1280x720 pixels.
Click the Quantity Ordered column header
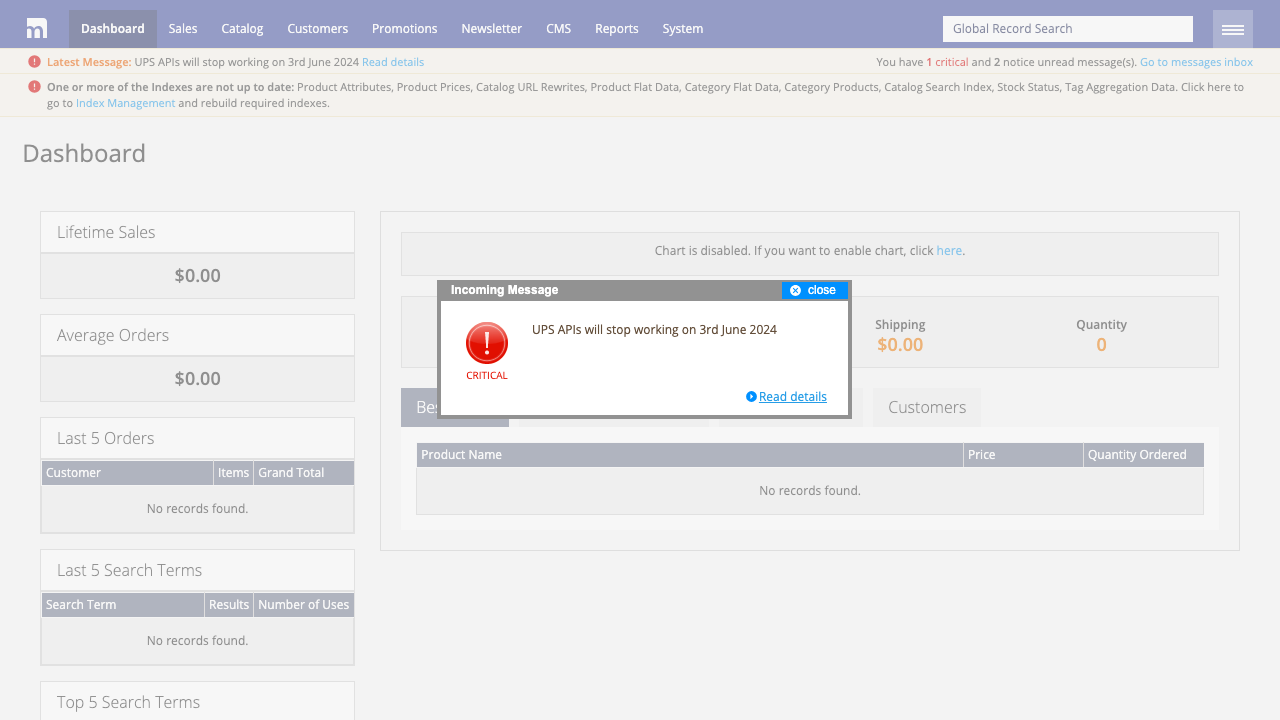[1143, 455]
